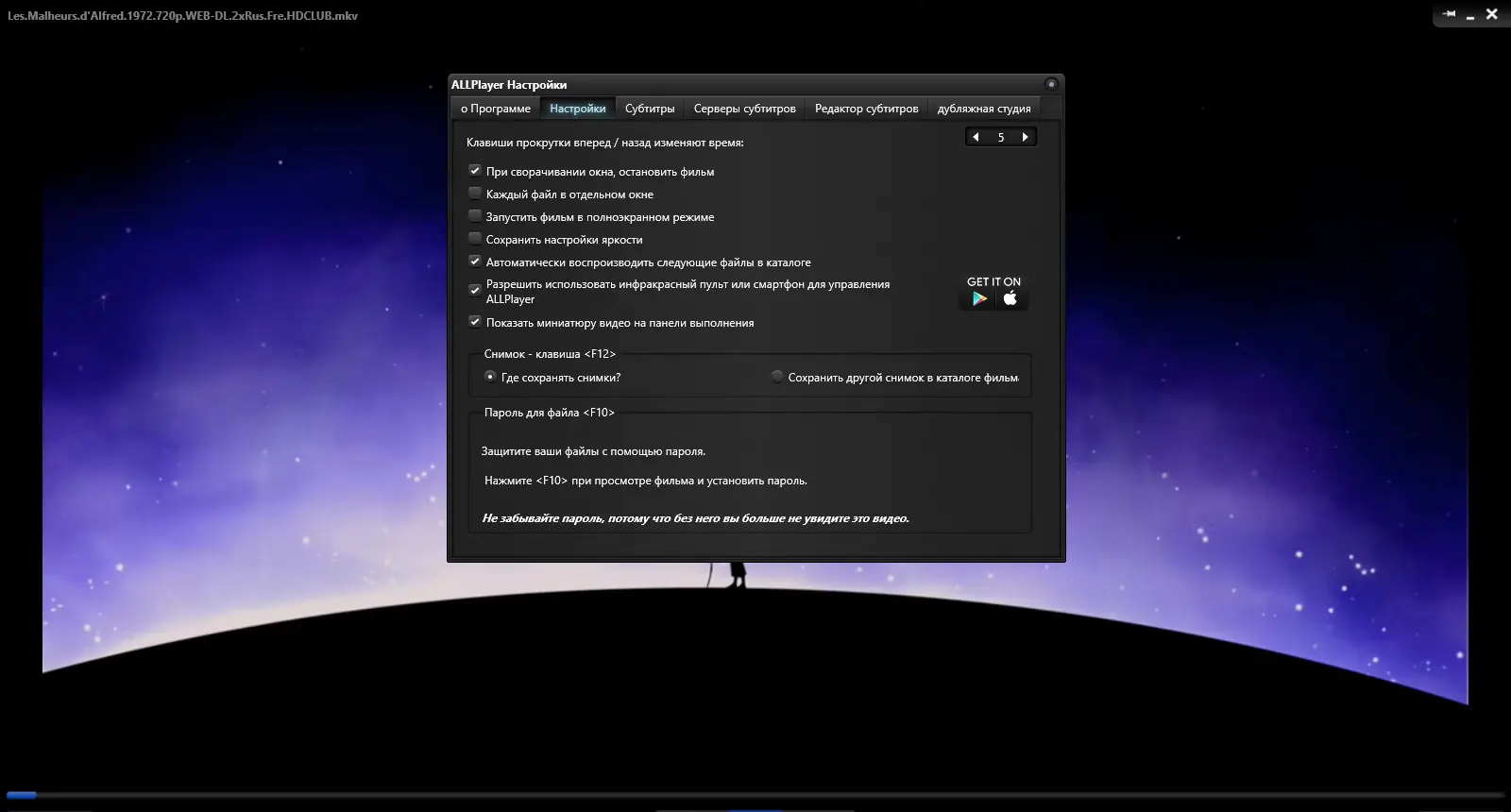Pin the player window on top
Image resolution: width=1511 pixels, height=812 pixels.
(x=1449, y=14)
